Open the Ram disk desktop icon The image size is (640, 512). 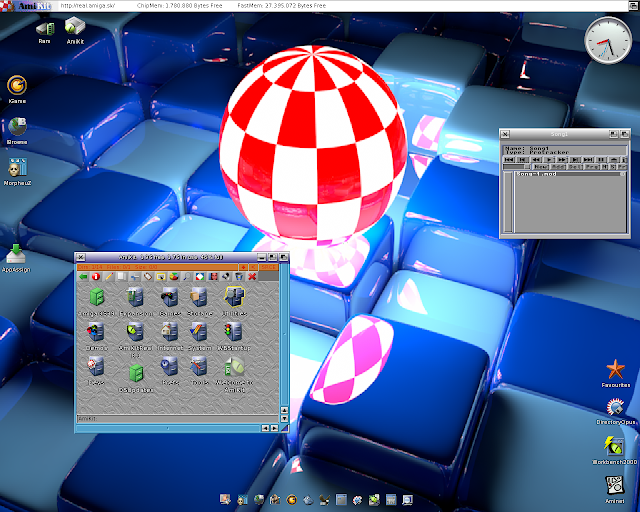click(45, 32)
